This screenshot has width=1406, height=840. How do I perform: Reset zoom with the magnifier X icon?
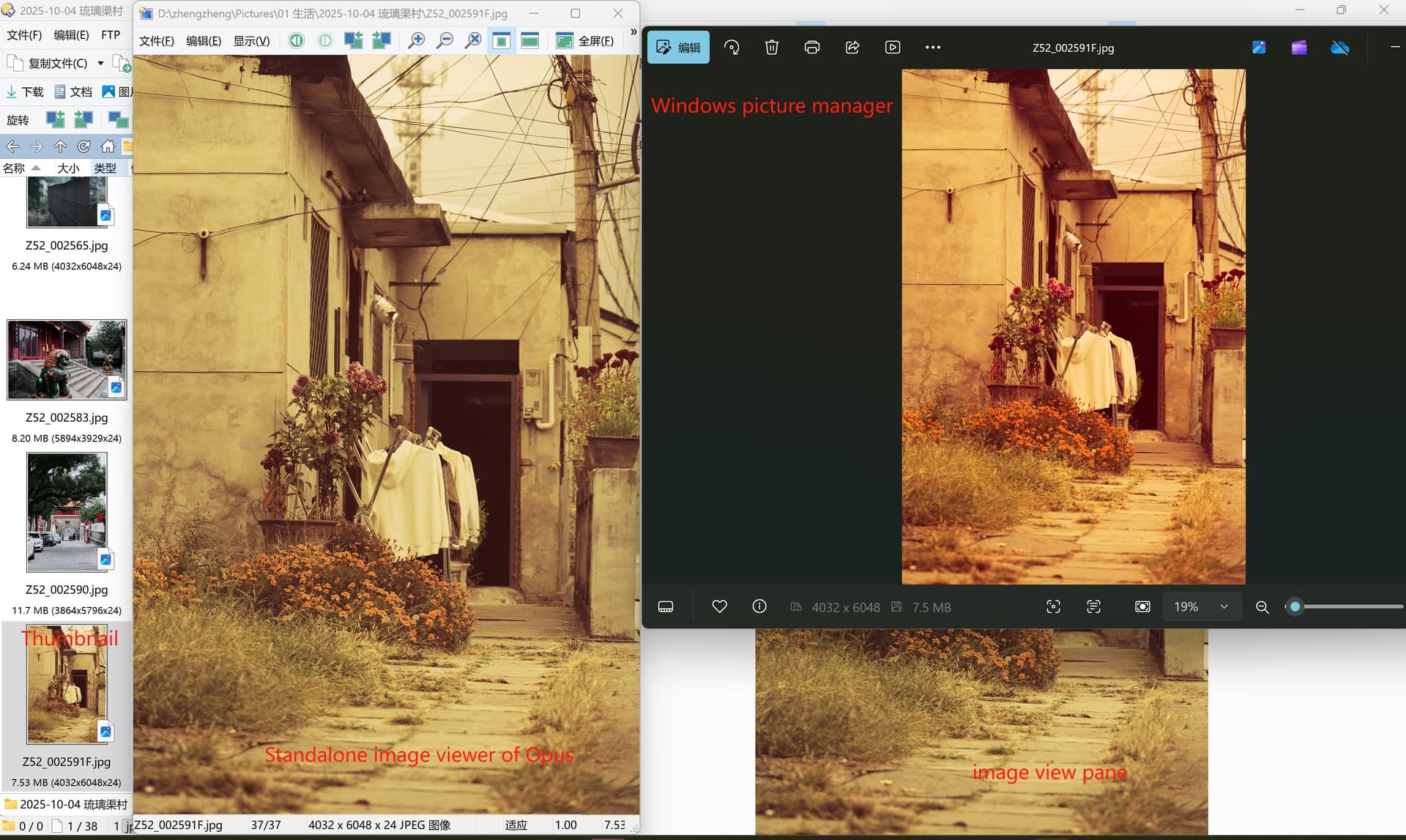[x=473, y=41]
